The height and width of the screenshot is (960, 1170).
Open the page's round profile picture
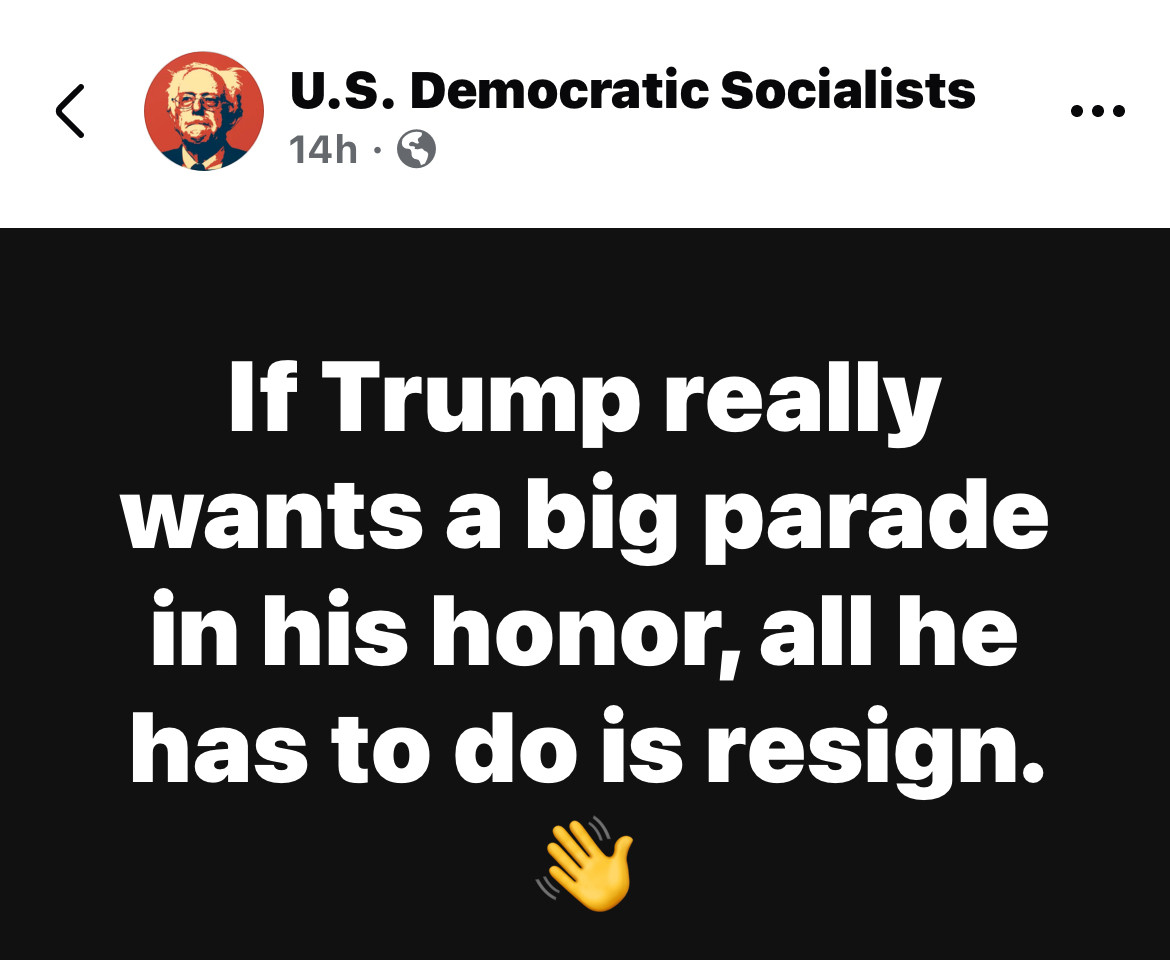pos(204,111)
